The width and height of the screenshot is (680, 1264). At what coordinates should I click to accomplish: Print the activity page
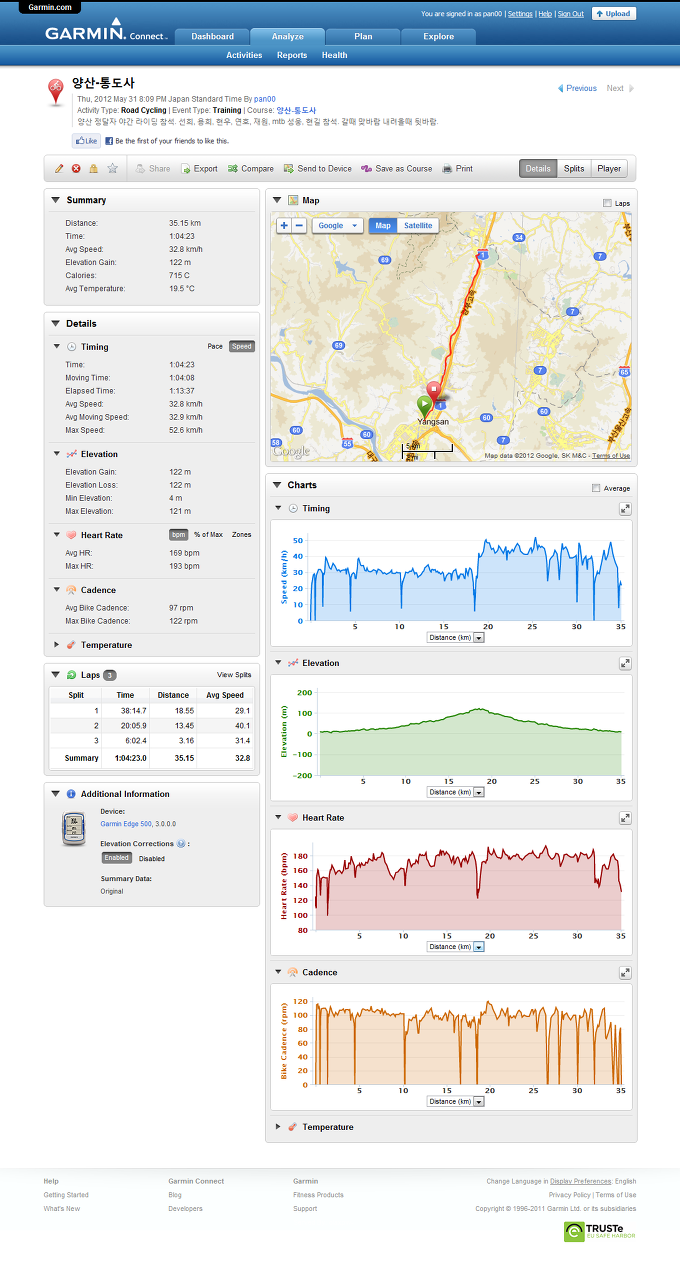point(458,168)
